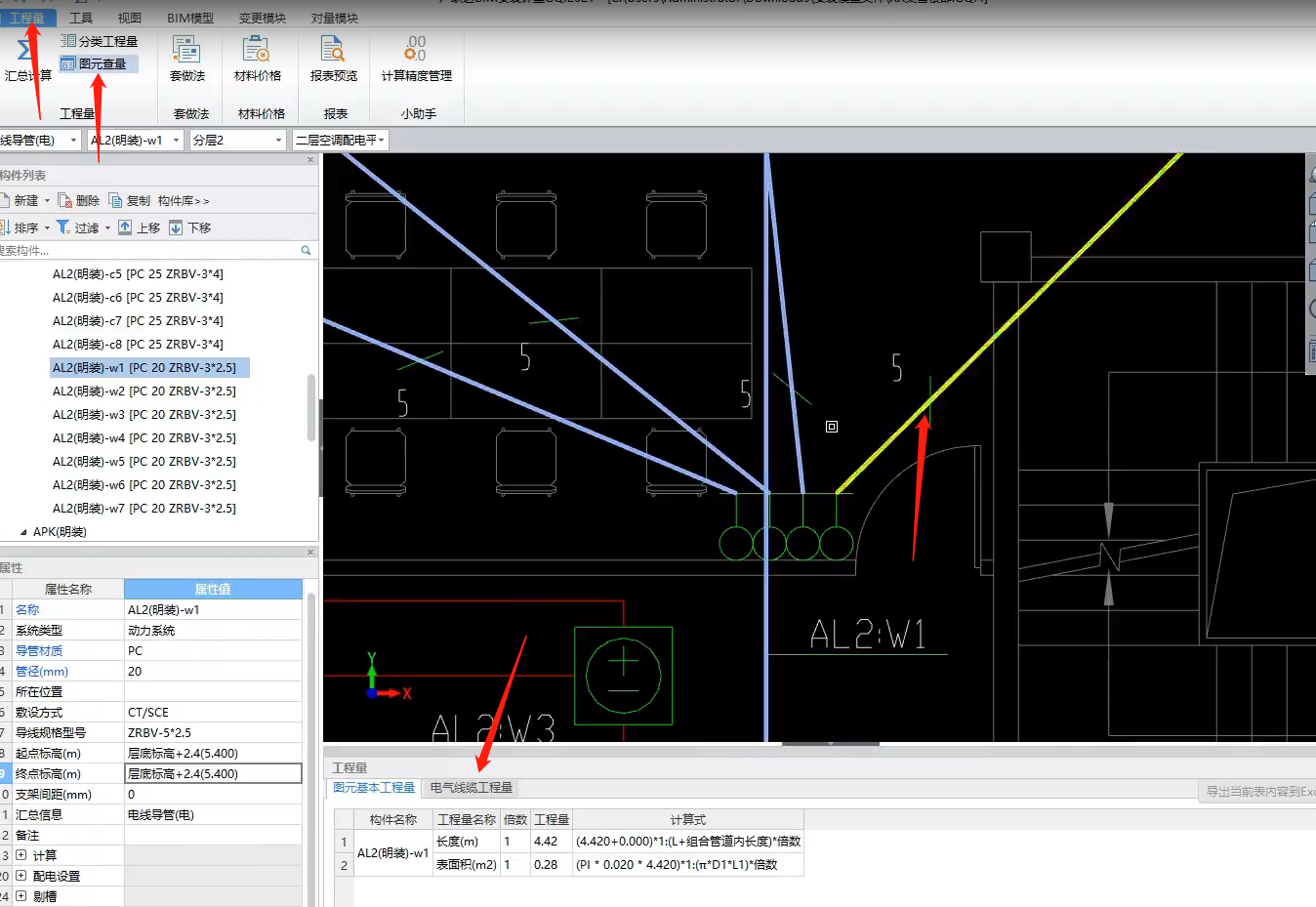
Task: Open 材料价格 ribbon icon
Action: 257,58
